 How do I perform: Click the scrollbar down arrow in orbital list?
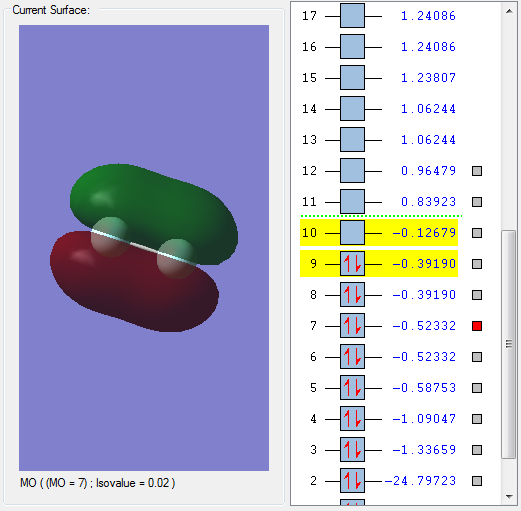coord(509,497)
